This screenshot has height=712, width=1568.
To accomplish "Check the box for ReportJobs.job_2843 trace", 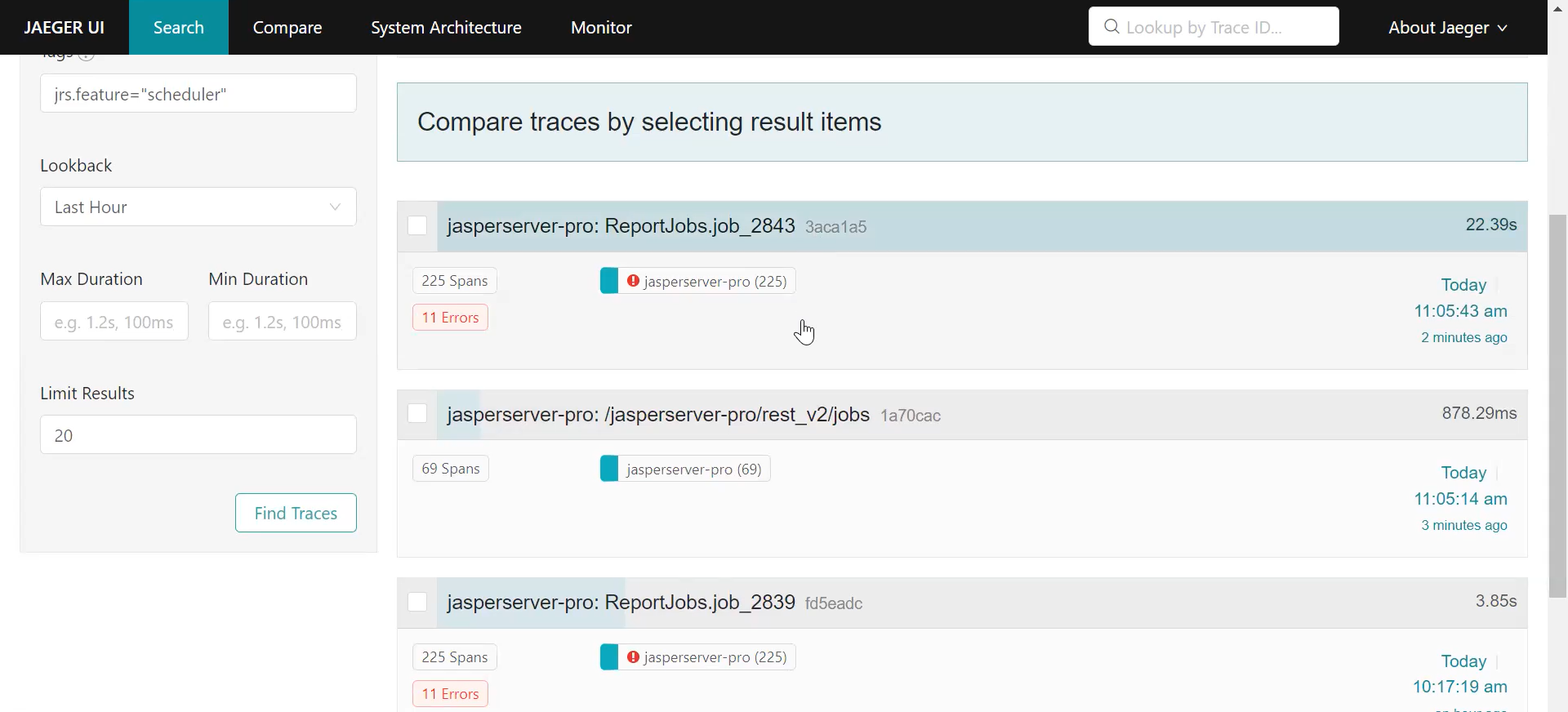I will tap(417, 225).
